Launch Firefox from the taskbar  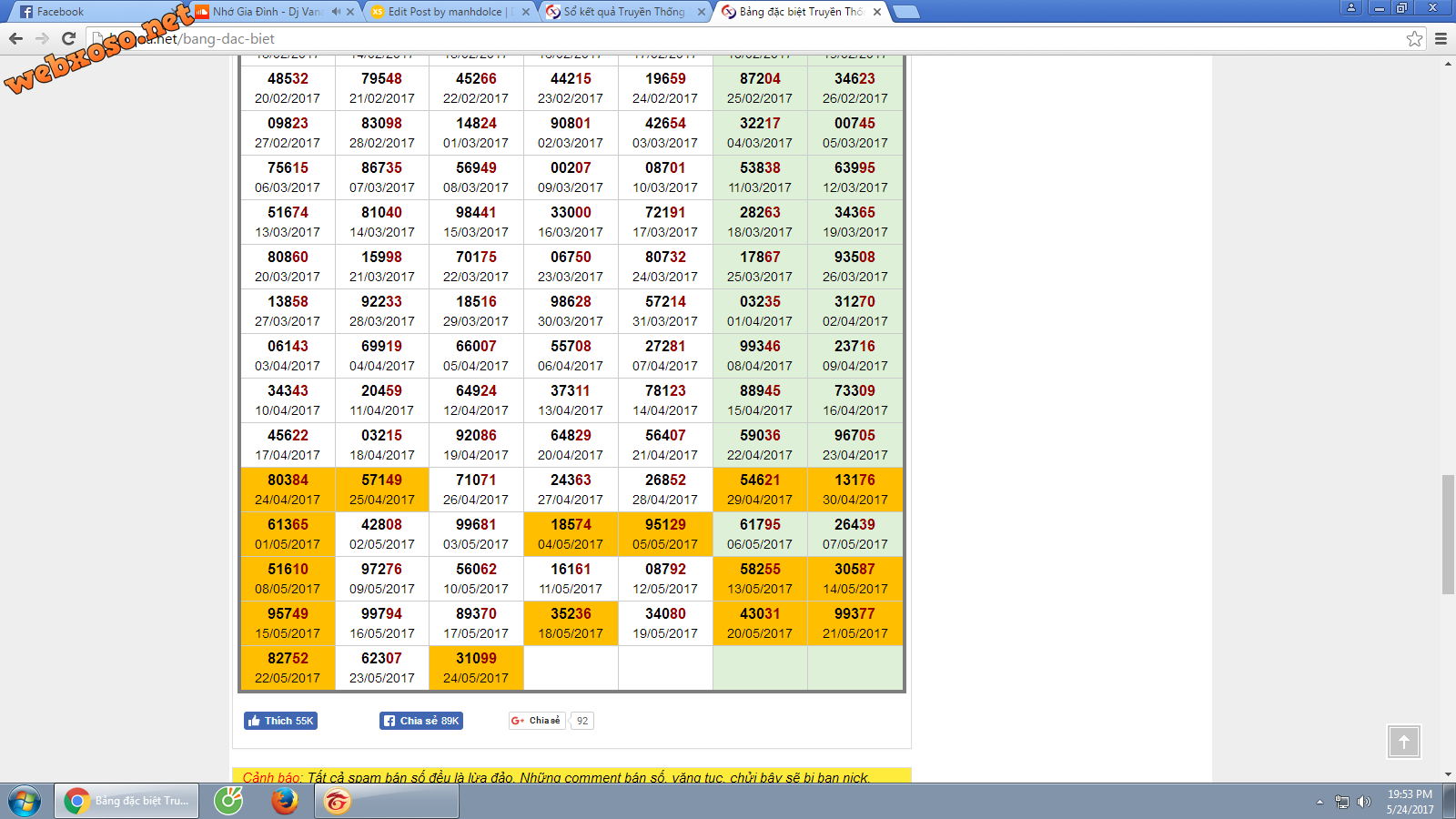[285, 801]
